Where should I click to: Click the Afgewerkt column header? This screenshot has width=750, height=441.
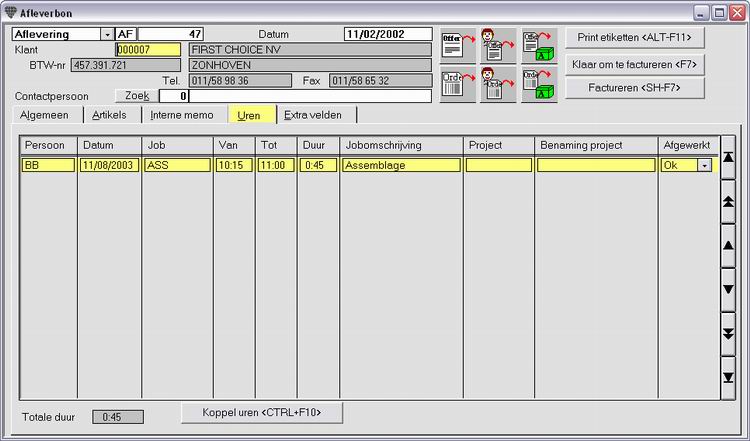pos(688,145)
